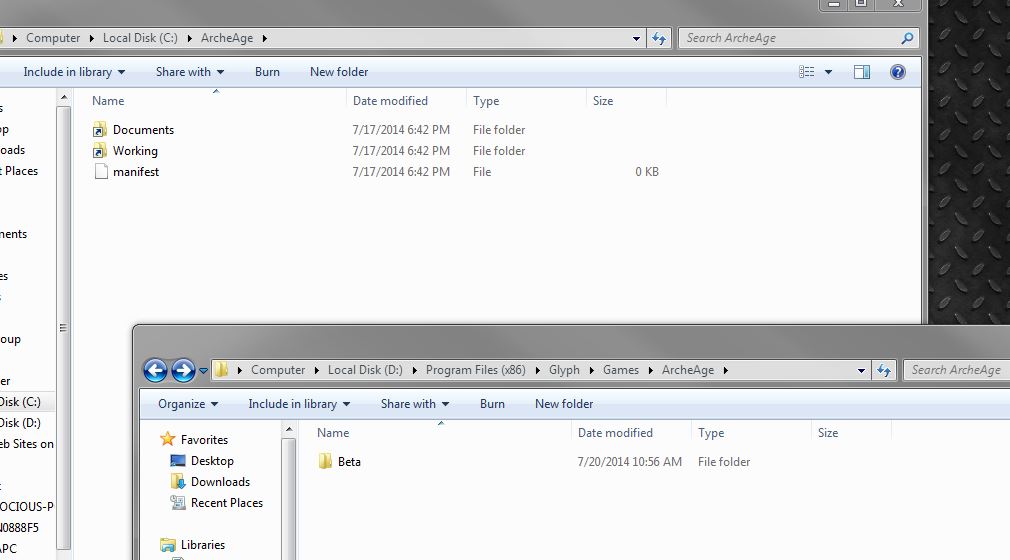The height and width of the screenshot is (560, 1010).
Task: Click the Back arrow in the ArcheAge window
Action: coord(155,371)
